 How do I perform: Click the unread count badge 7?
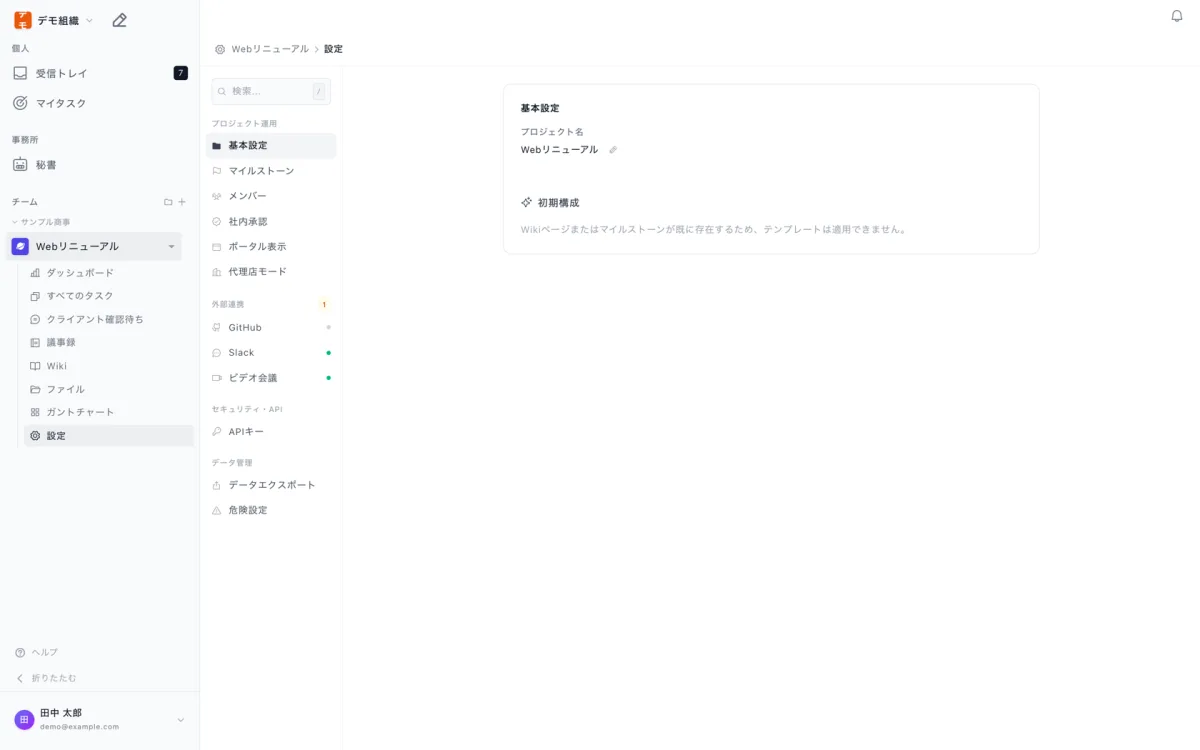pyautogui.click(x=180, y=73)
